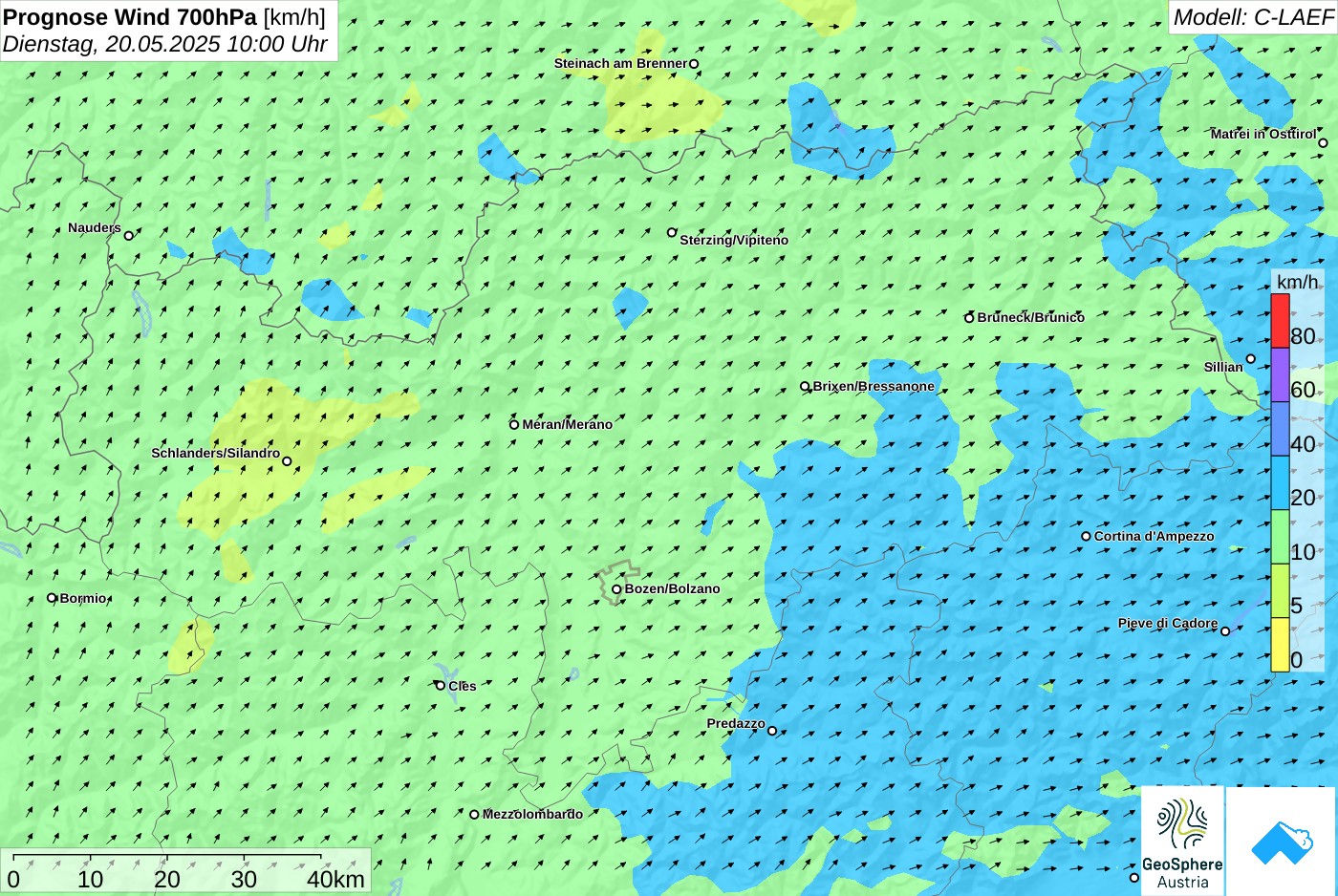Click the 20 tick on scale bar
The image size is (1338, 896).
pos(167,880)
